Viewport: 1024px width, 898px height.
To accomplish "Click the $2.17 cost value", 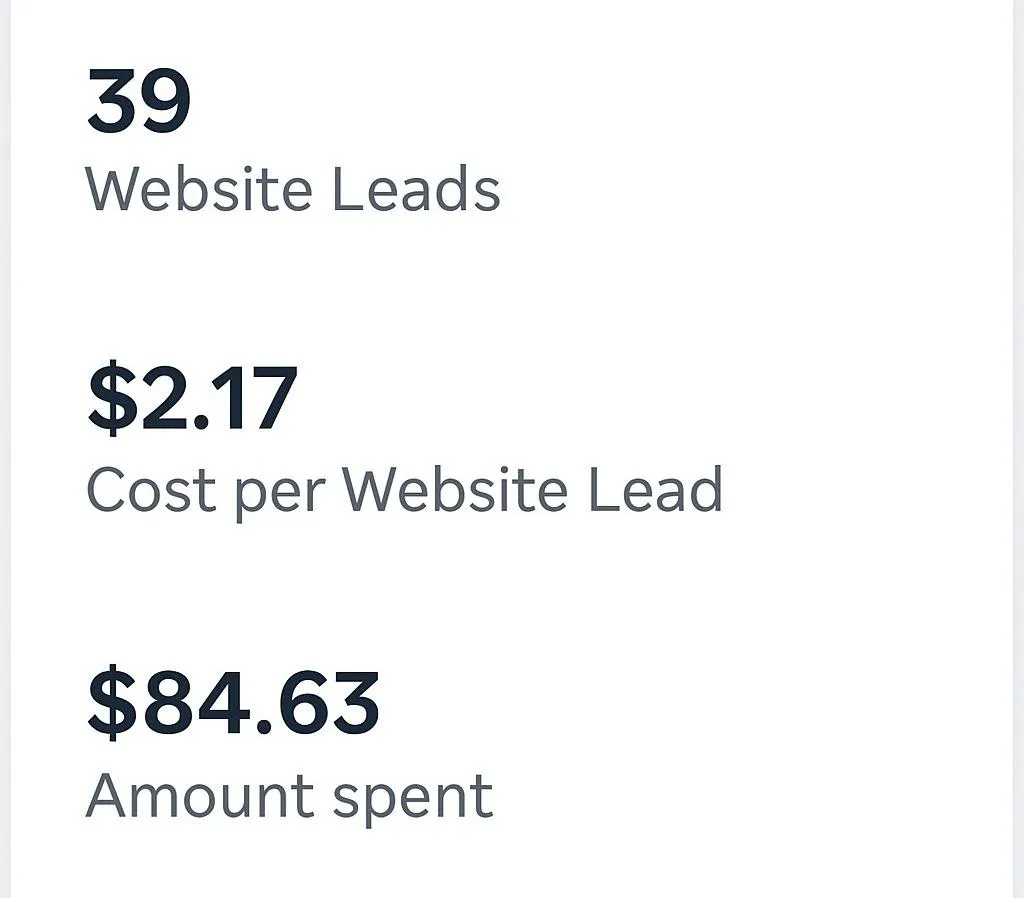I will click(x=193, y=398).
